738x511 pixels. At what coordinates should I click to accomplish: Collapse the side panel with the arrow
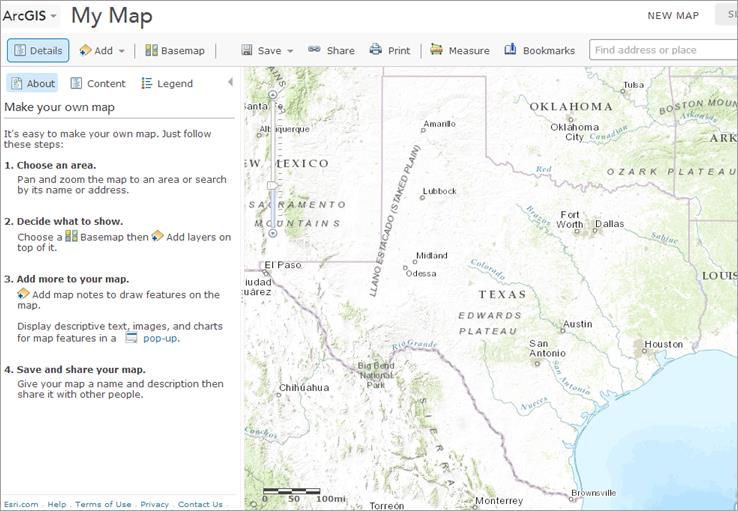click(x=230, y=82)
